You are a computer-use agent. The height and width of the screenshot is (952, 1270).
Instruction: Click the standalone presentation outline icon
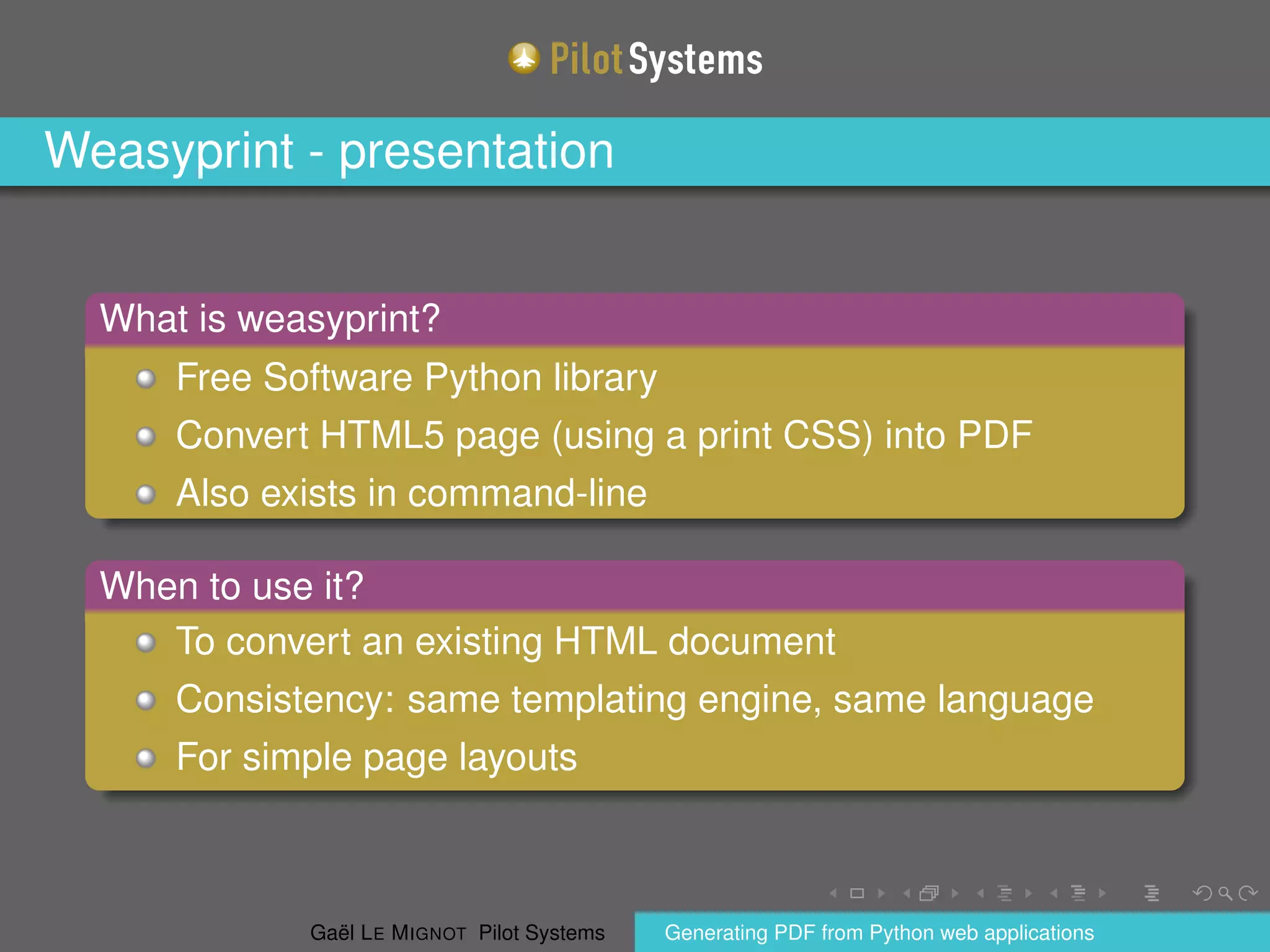1152,893
